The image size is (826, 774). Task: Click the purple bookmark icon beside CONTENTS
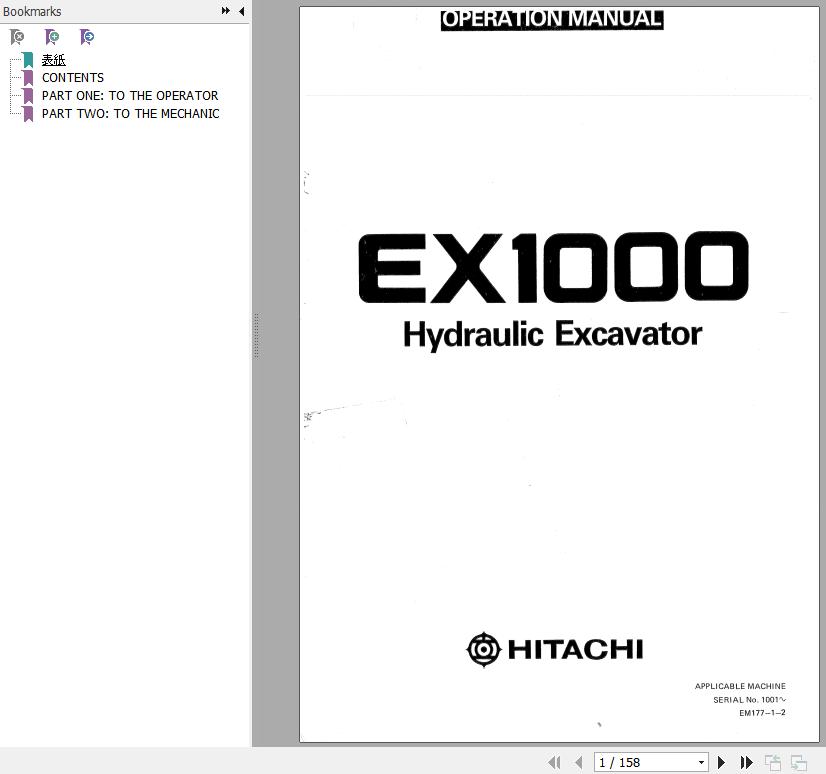coord(28,78)
